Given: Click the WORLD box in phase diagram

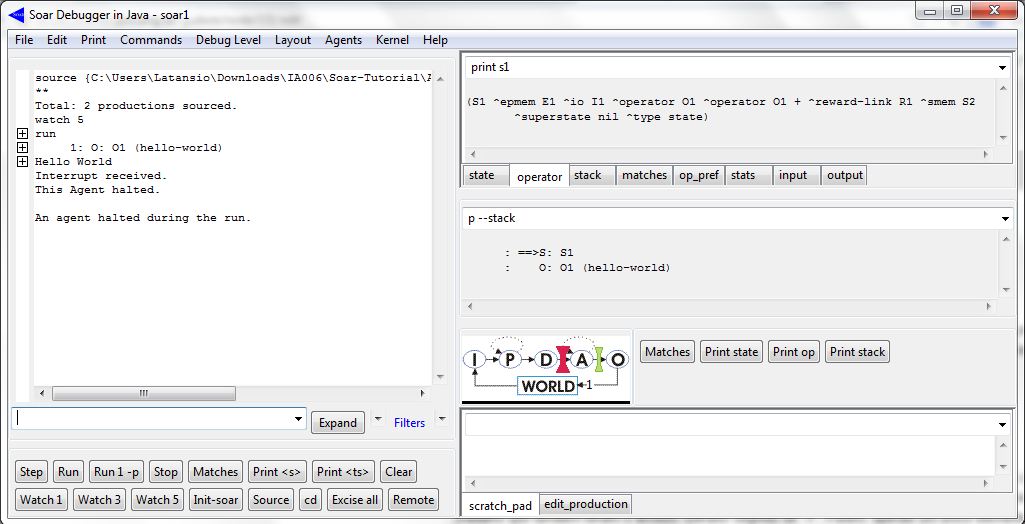Looking at the screenshot, I should click(x=547, y=386).
